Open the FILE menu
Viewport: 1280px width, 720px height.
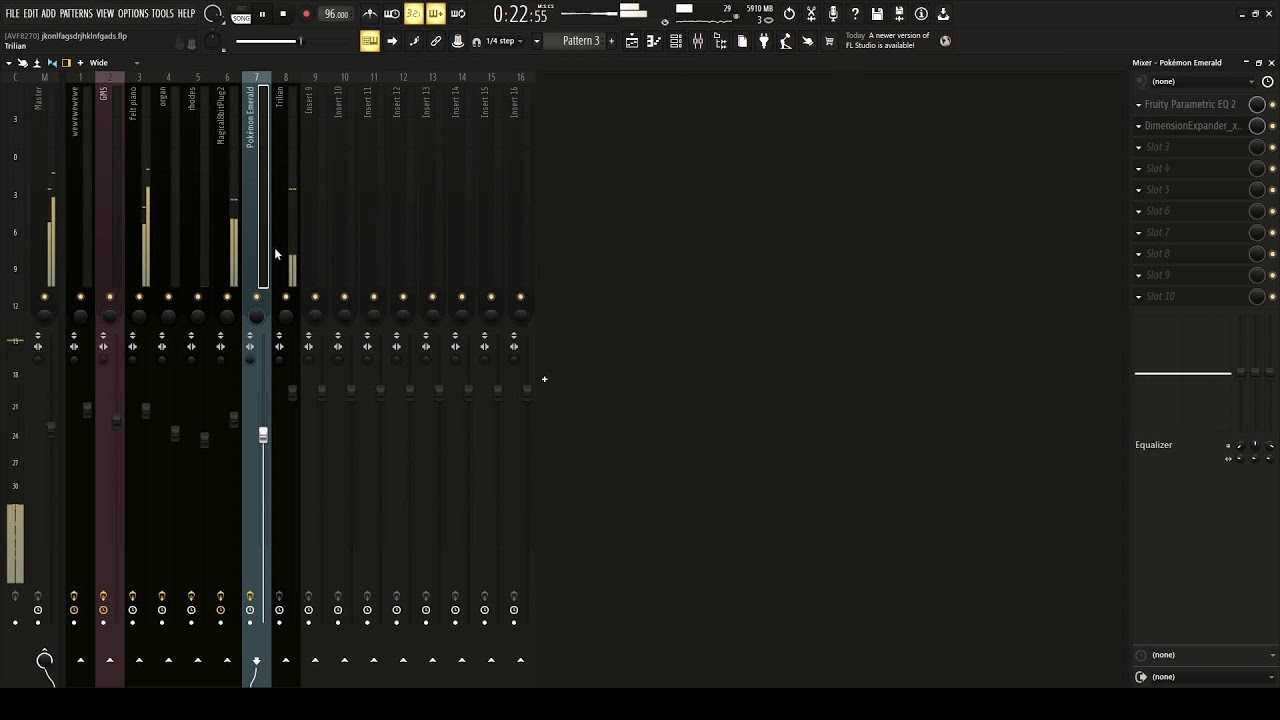[12, 14]
